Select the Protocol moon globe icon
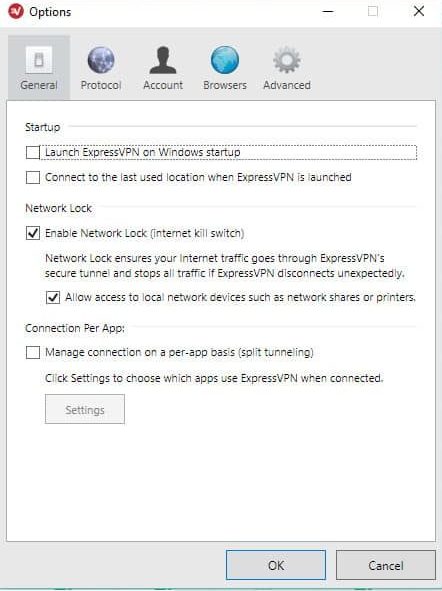 click(x=101, y=60)
